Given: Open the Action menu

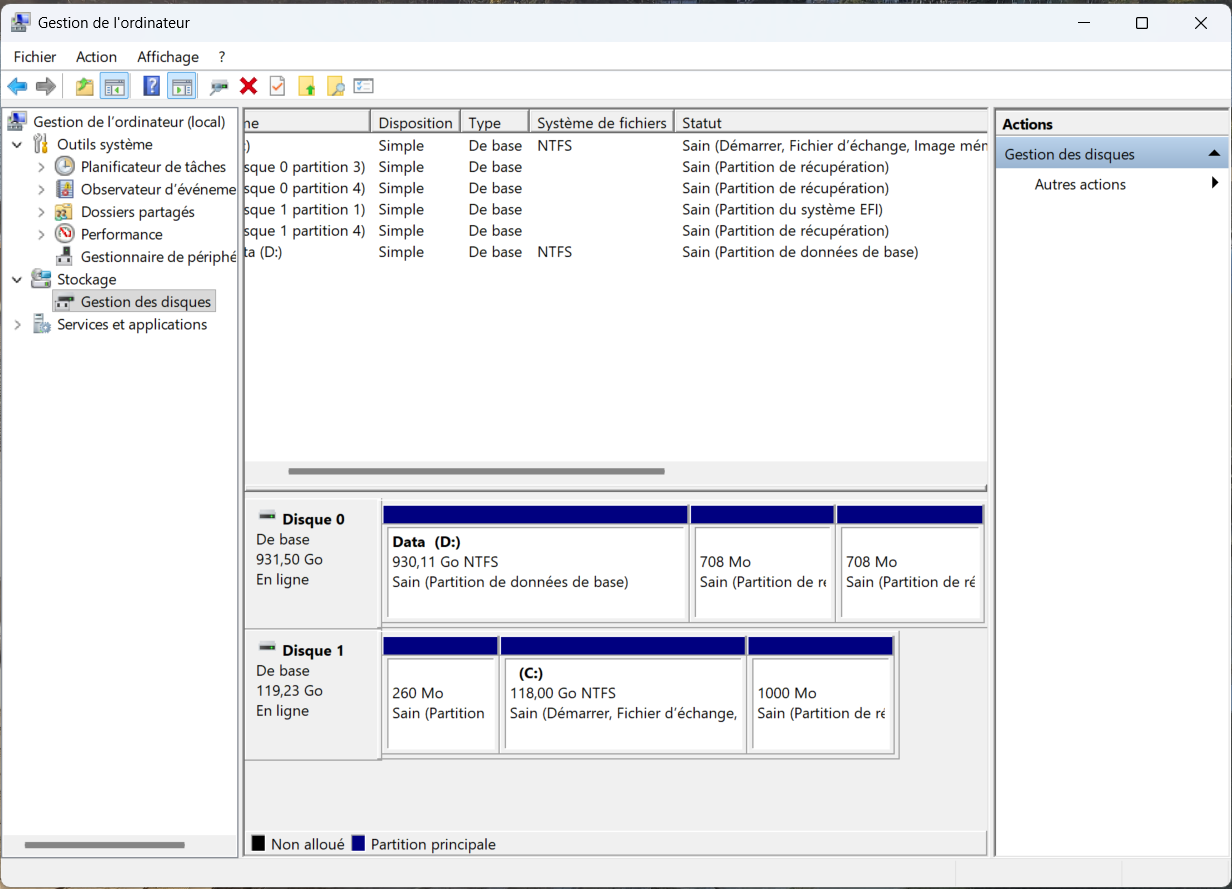Looking at the screenshot, I should tap(96, 57).
